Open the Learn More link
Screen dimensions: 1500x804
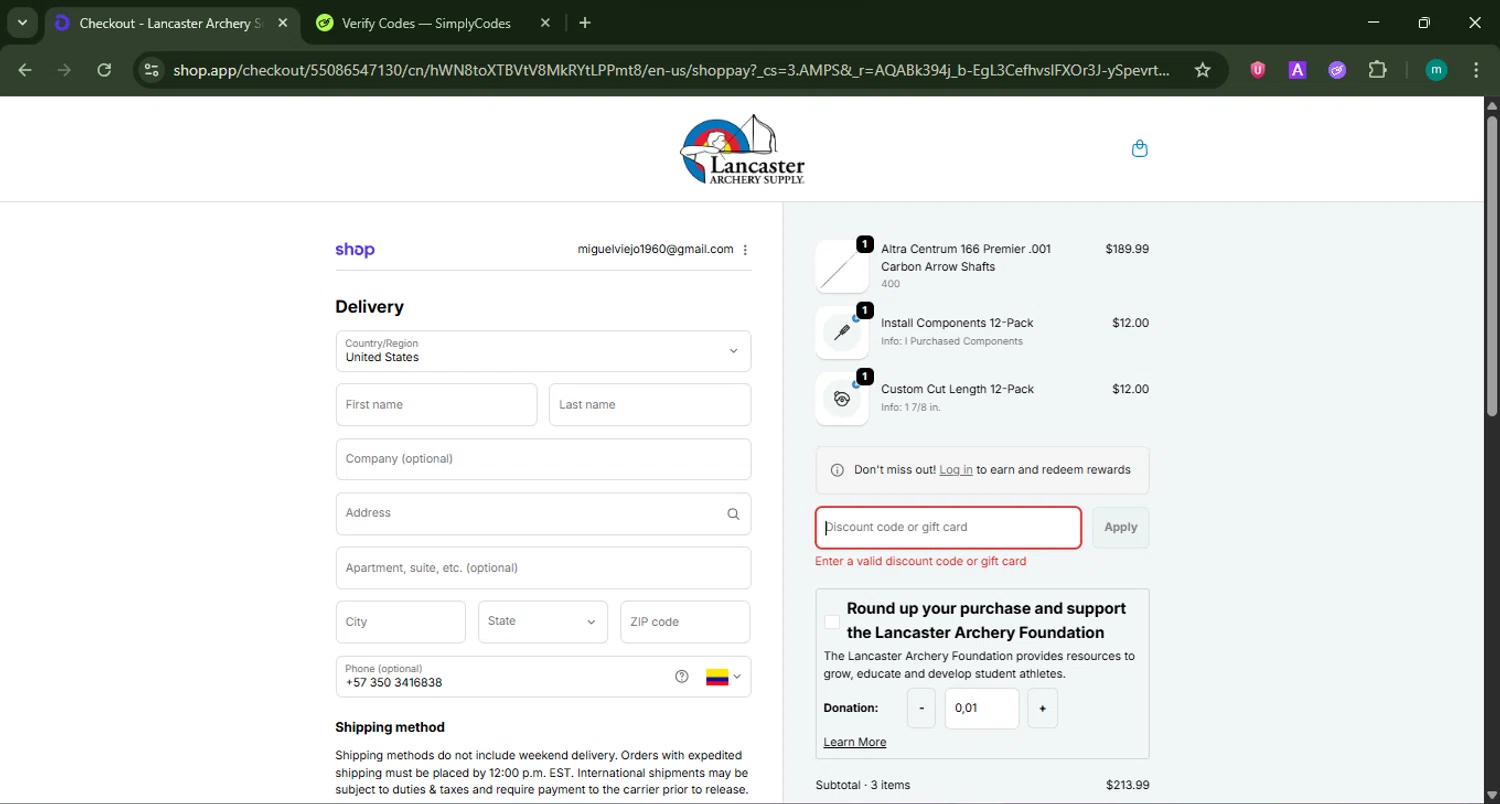855,742
